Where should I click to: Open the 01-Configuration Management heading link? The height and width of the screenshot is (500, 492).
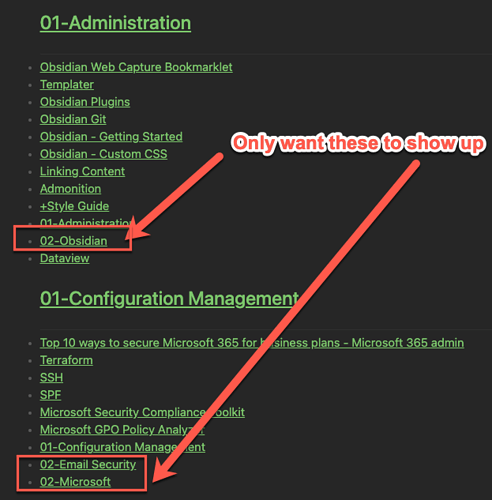(x=169, y=299)
